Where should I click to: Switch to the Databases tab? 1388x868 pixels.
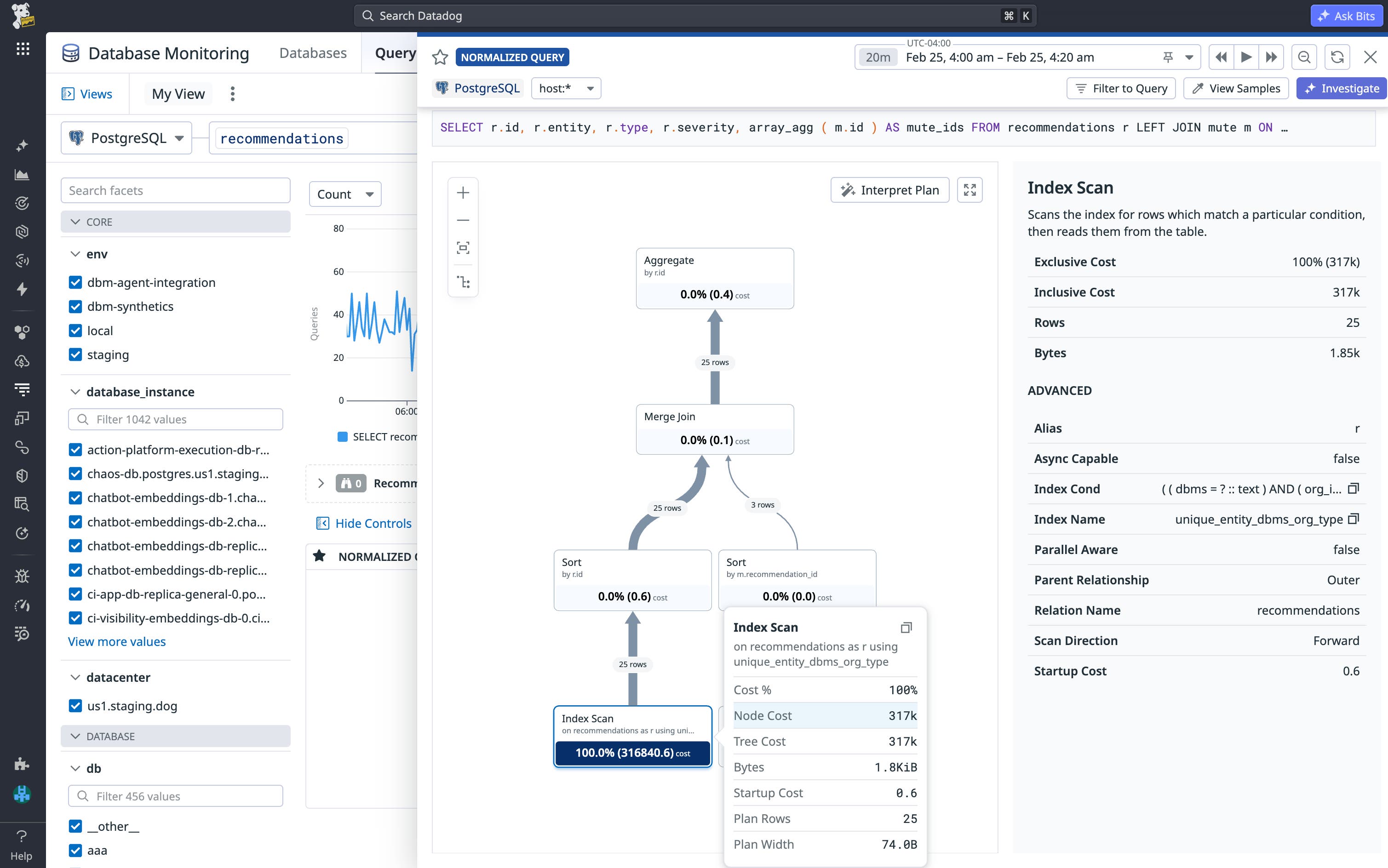click(312, 53)
